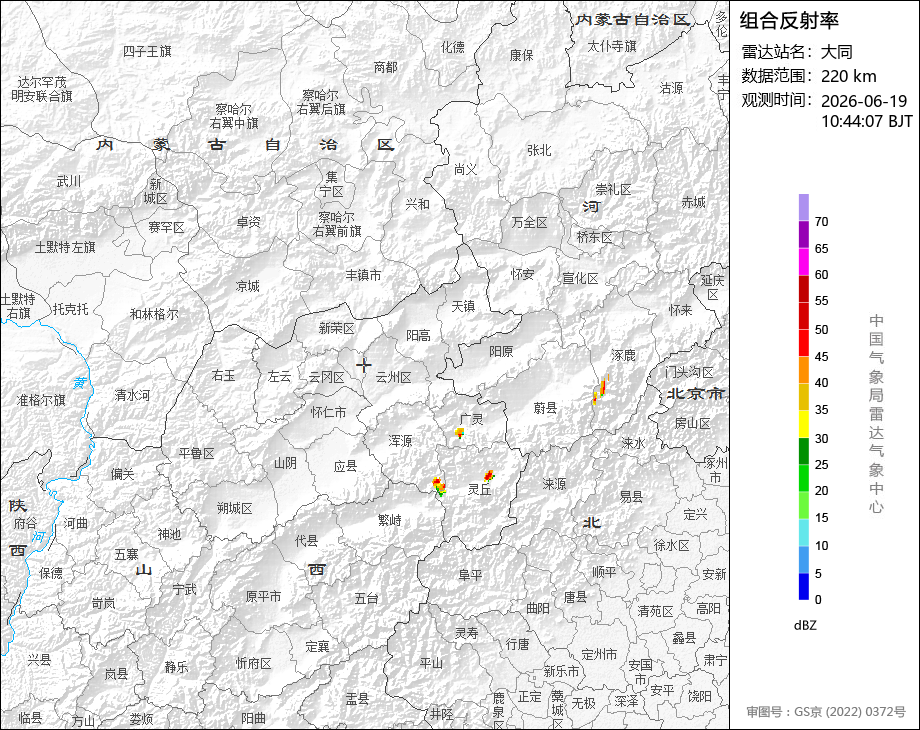The height and width of the screenshot is (730, 920).
Task: Click the "繁峙" map label
Action: coord(390,520)
